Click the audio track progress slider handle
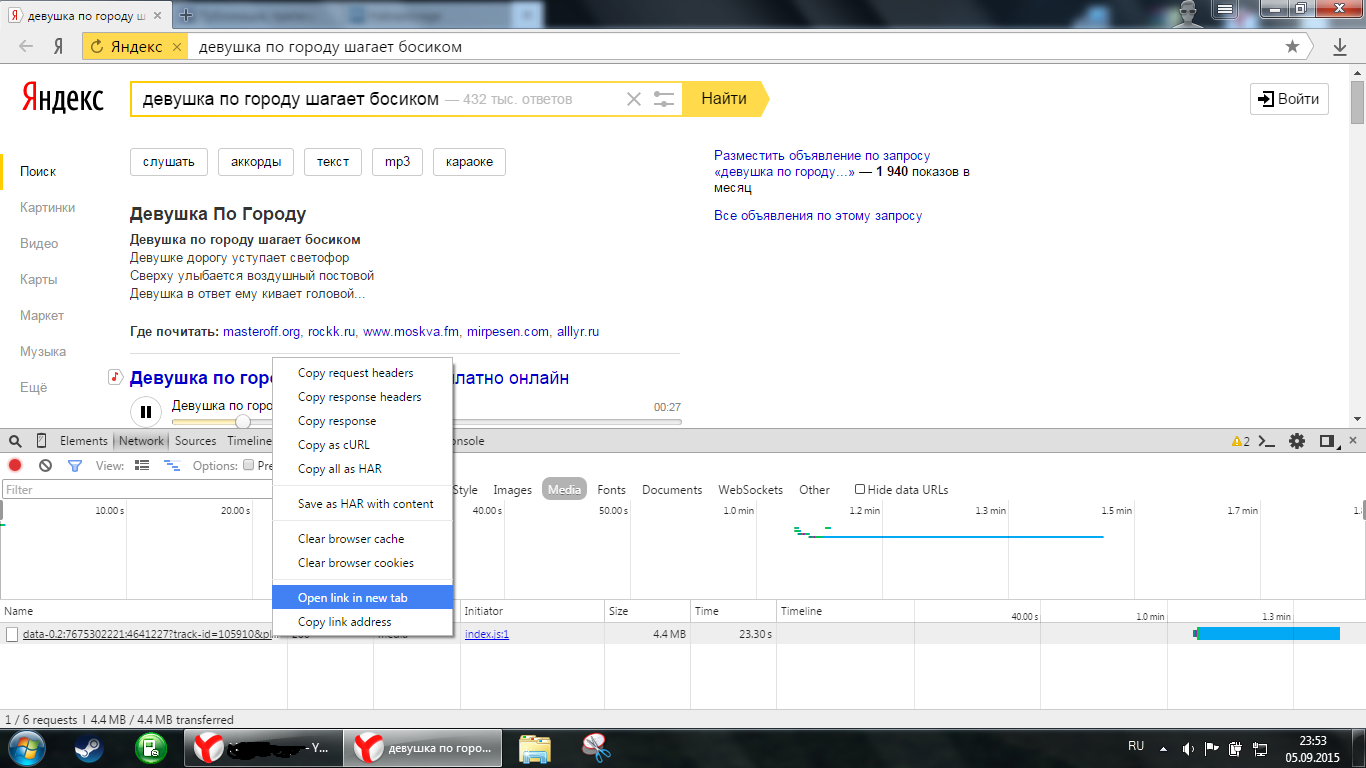This screenshot has height=768, width=1366. pyautogui.click(x=243, y=422)
